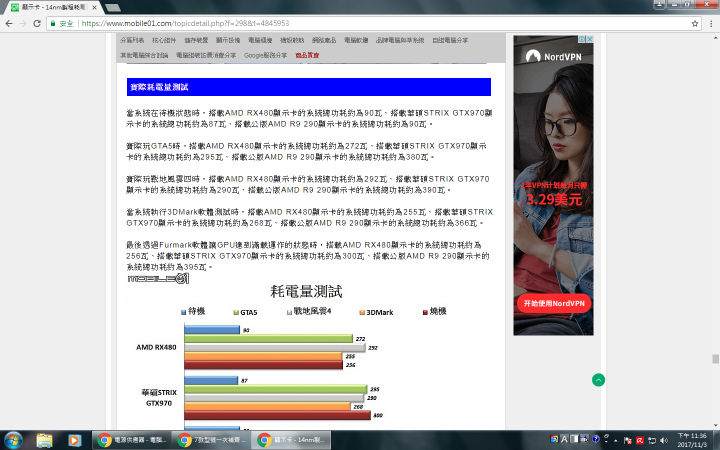The image size is (720, 450).
Task: Open the Windows Start menu
Action: (x=12, y=441)
